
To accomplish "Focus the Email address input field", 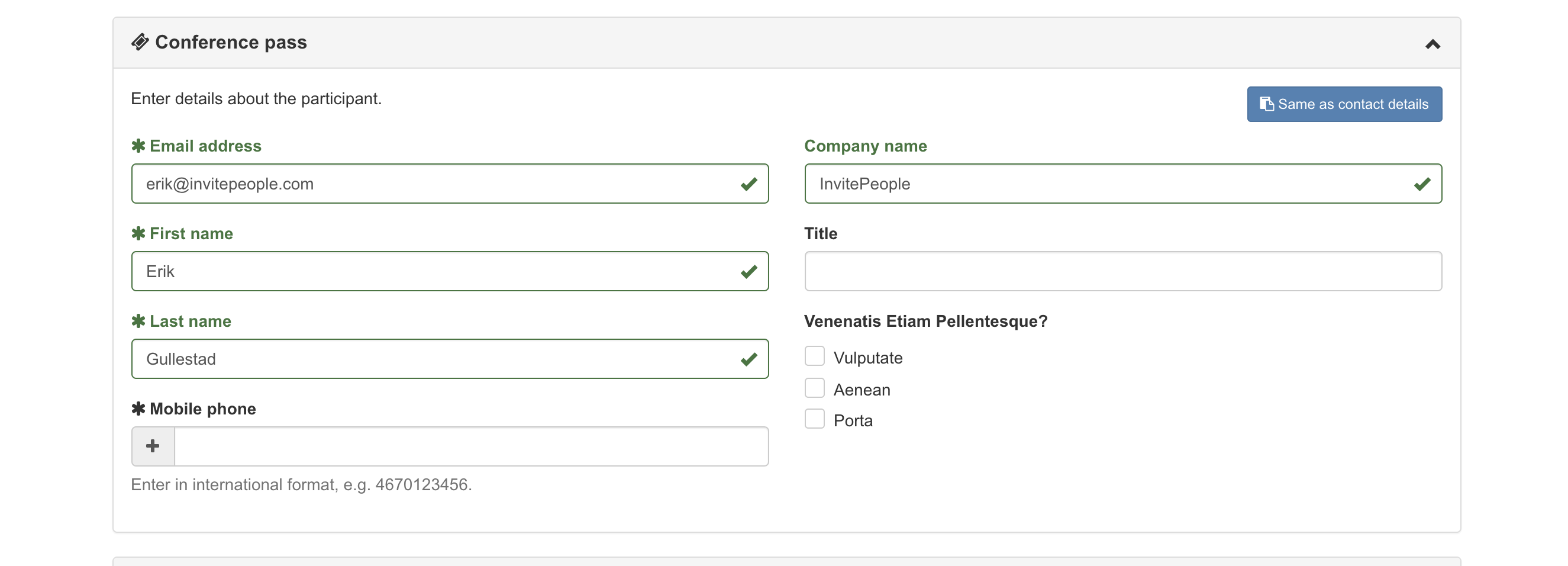I will pos(450,184).
